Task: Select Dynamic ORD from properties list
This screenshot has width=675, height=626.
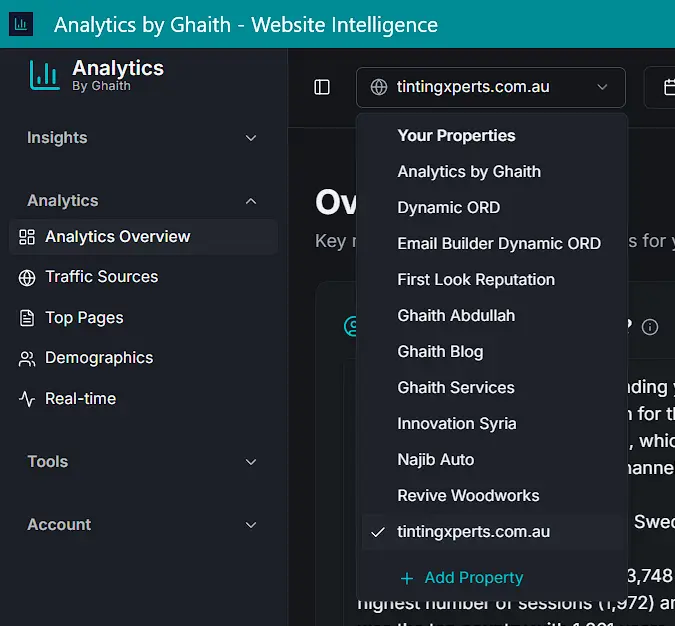Action: tap(448, 208)
